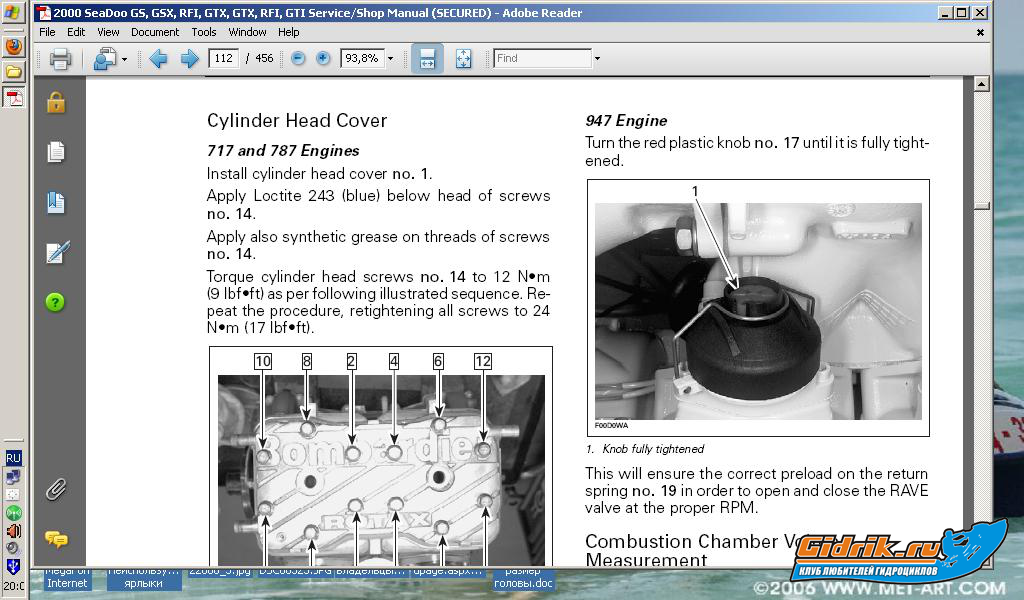Expand the Find options dropdown arrow

pos(597,59)
